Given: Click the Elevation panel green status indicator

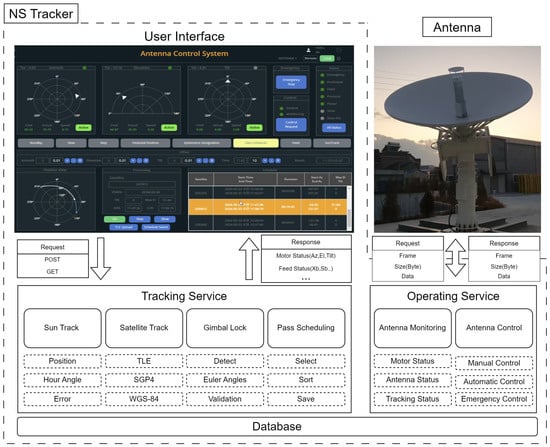Looking at the screenshot, I should tap(170, 68).
